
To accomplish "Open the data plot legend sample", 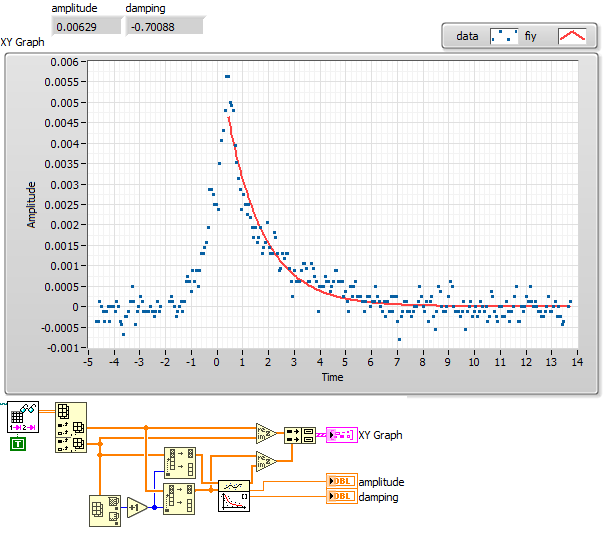I will 504,36.
